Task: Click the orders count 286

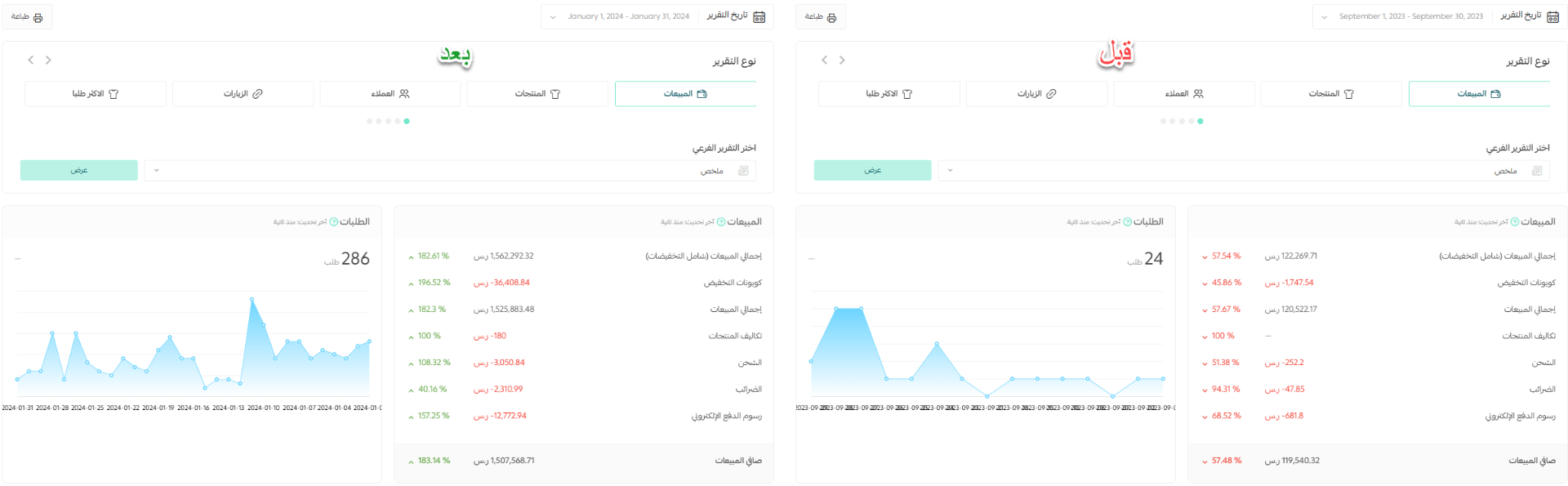Action: click(x=355, y=259)
